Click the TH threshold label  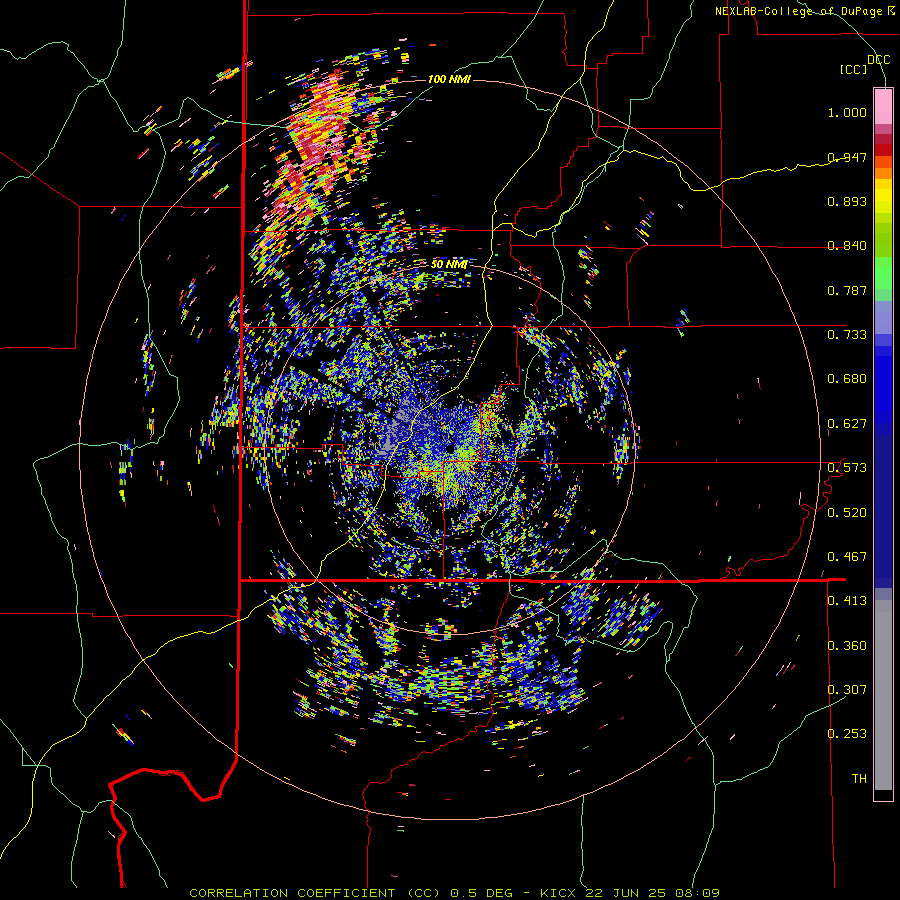pyautogui.click(x=859, y=778)
